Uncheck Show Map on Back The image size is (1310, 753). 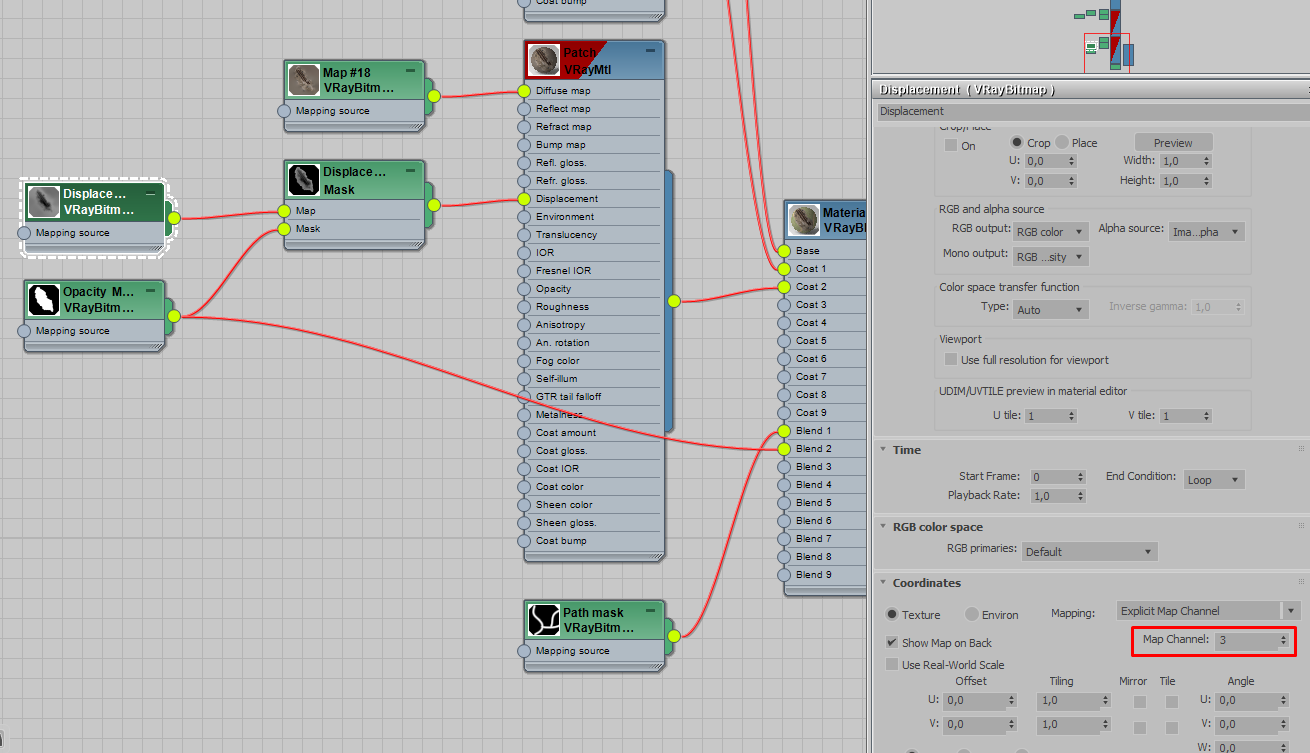point(892,643)
